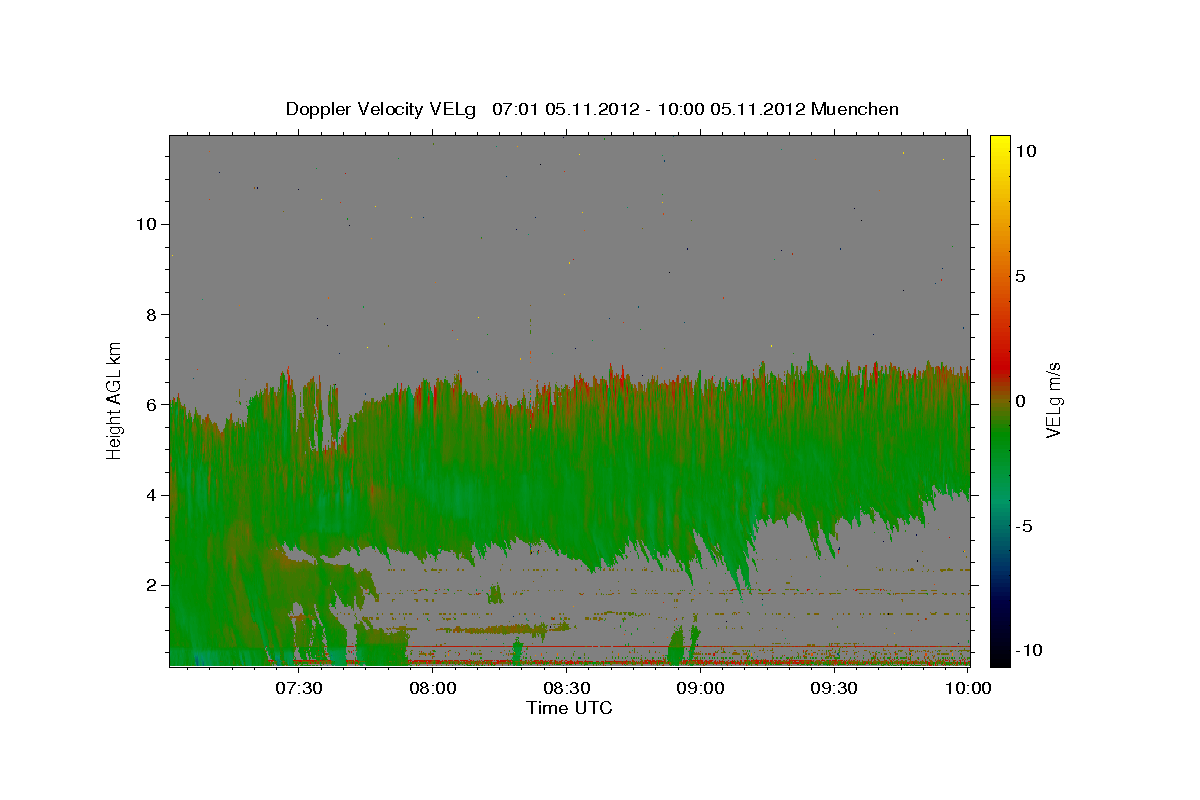Image resolution: width=1200 pixels, height=800 pixels.
Task: Click the 08:30 time tick label
Action: click(x=566, y=689)
